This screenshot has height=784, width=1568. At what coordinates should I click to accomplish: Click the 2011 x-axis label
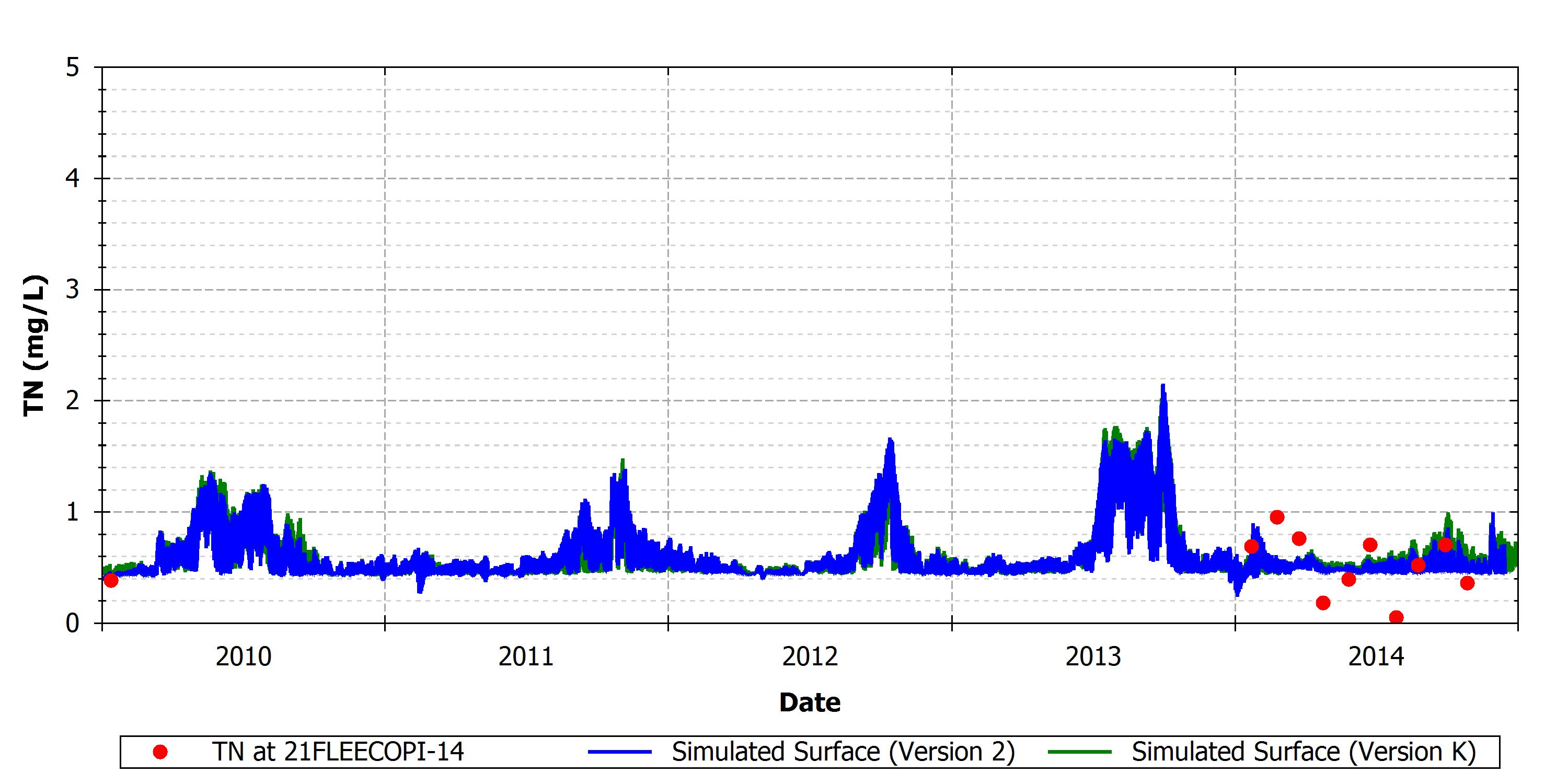[526, 657]
